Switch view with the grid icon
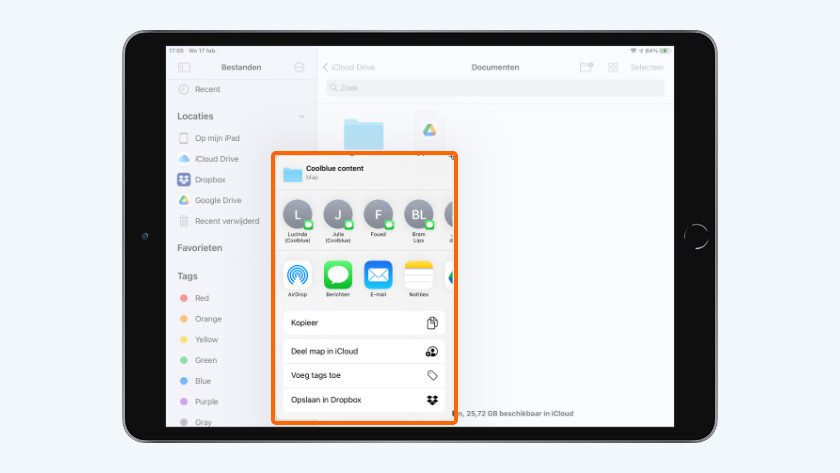Screen dimensions: 840x473 (x=613, y=67)
